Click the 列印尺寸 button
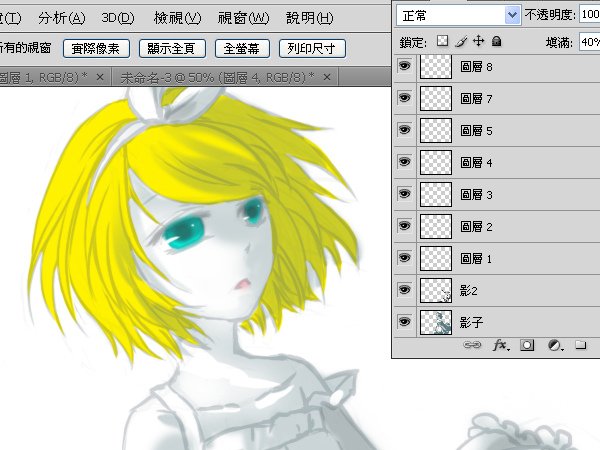This screenshot has height=450, width=600. point(312,49)
